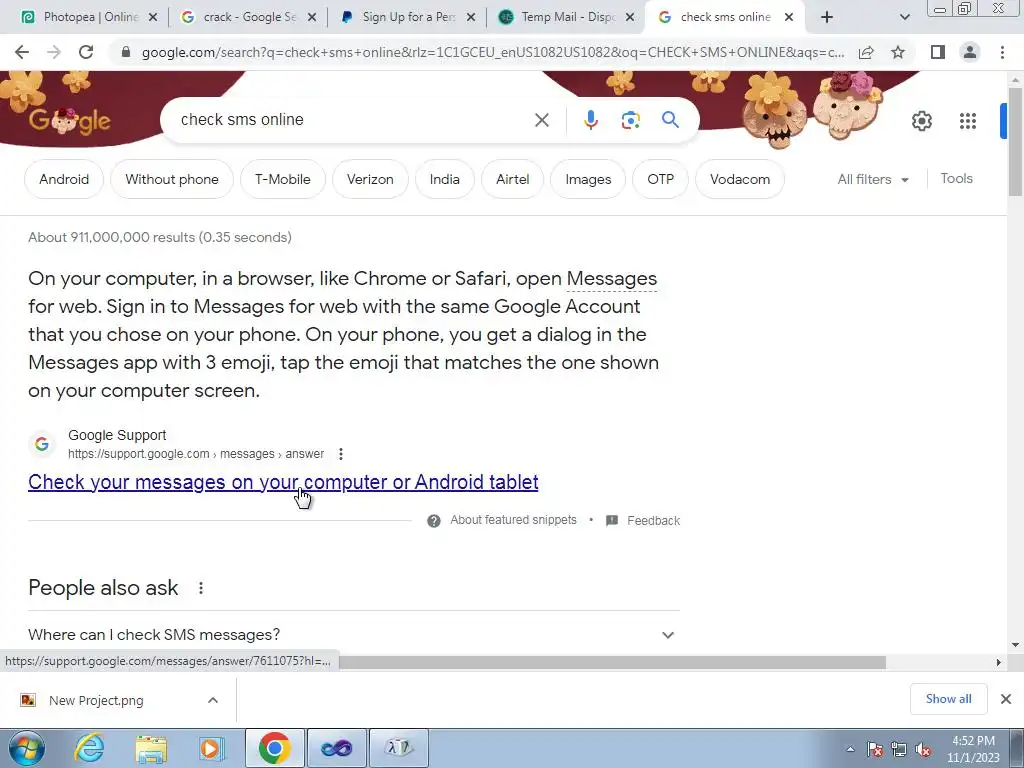The height and width of the screenshot is (768, 1024).
Task: Launch Internet Explorer from taskbar
Action: 89,748
